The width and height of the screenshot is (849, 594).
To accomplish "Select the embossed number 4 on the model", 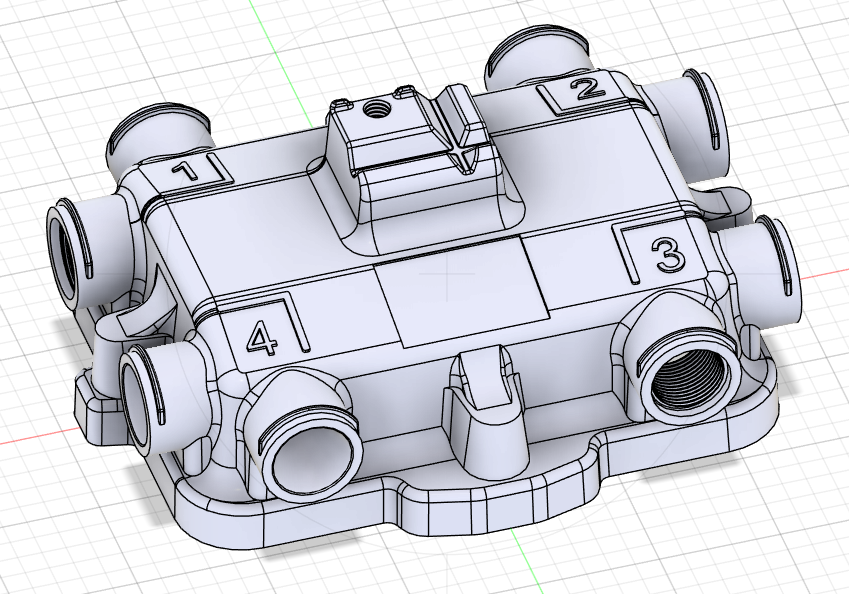I will coord(262,338).
